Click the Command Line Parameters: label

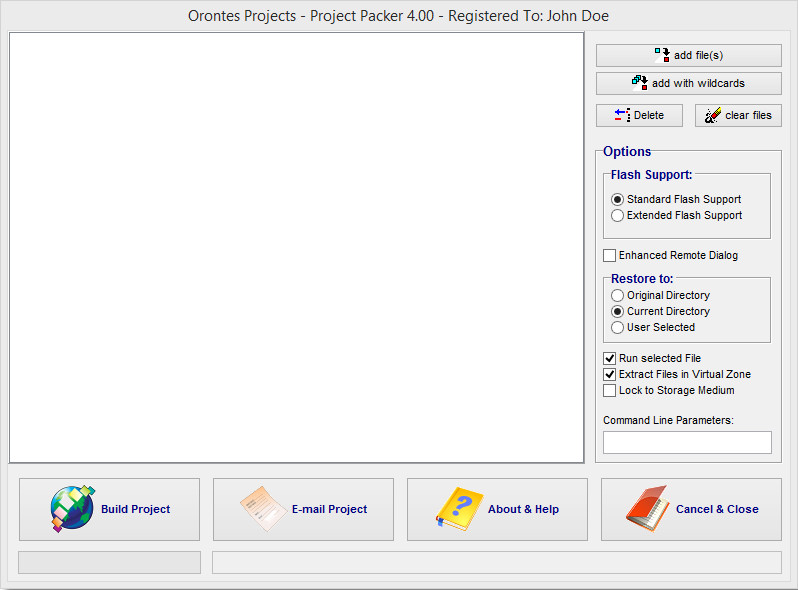668,420
